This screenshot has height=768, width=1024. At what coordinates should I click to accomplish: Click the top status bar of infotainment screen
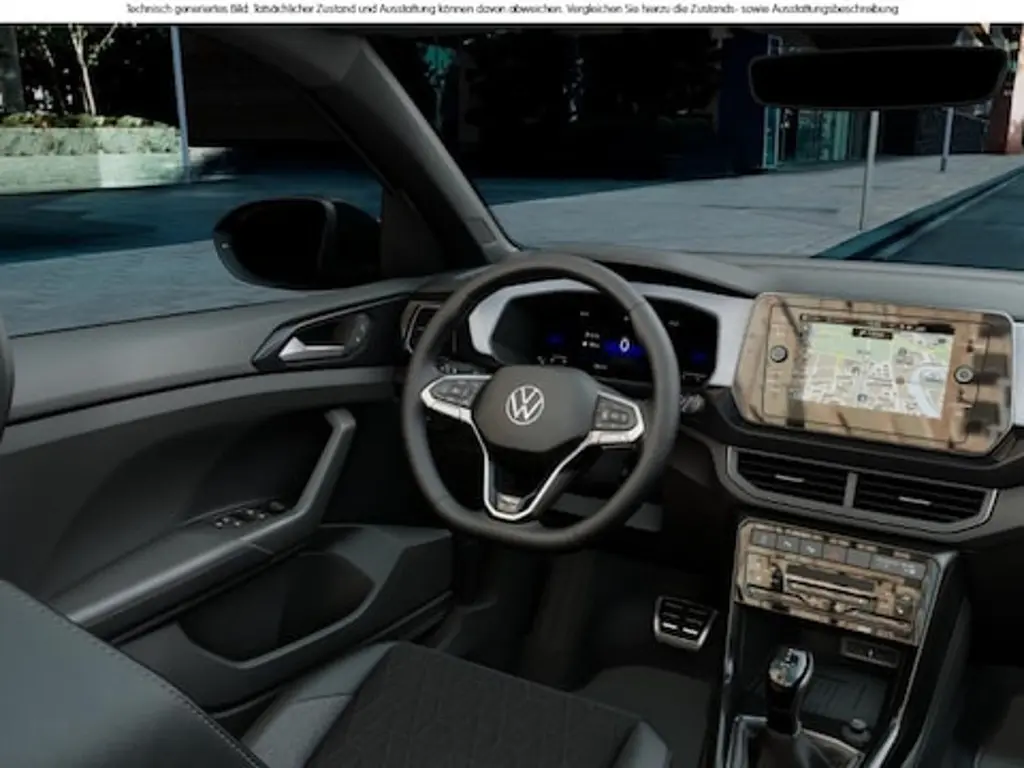tap(874, 326)
